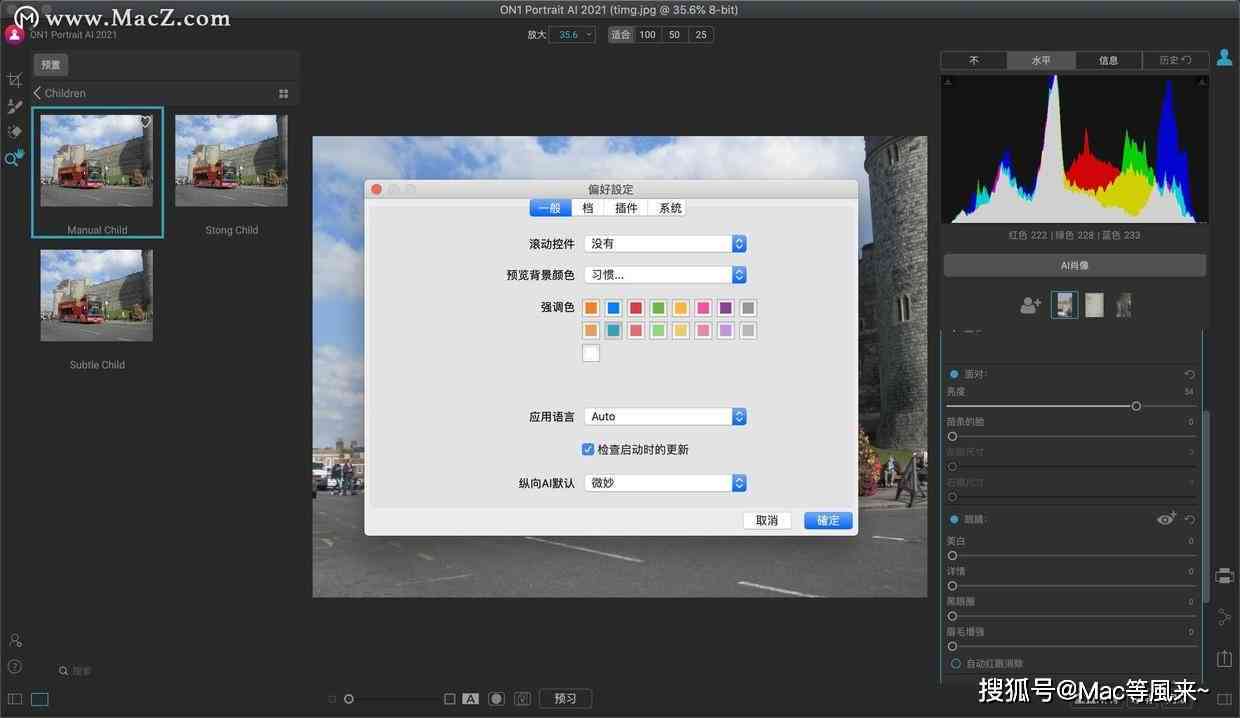This screenshot has height=718, width=1240.
Task: Select the Stong Child preset thumbnail
Action: pyautogui.click(x=231, y=161)
